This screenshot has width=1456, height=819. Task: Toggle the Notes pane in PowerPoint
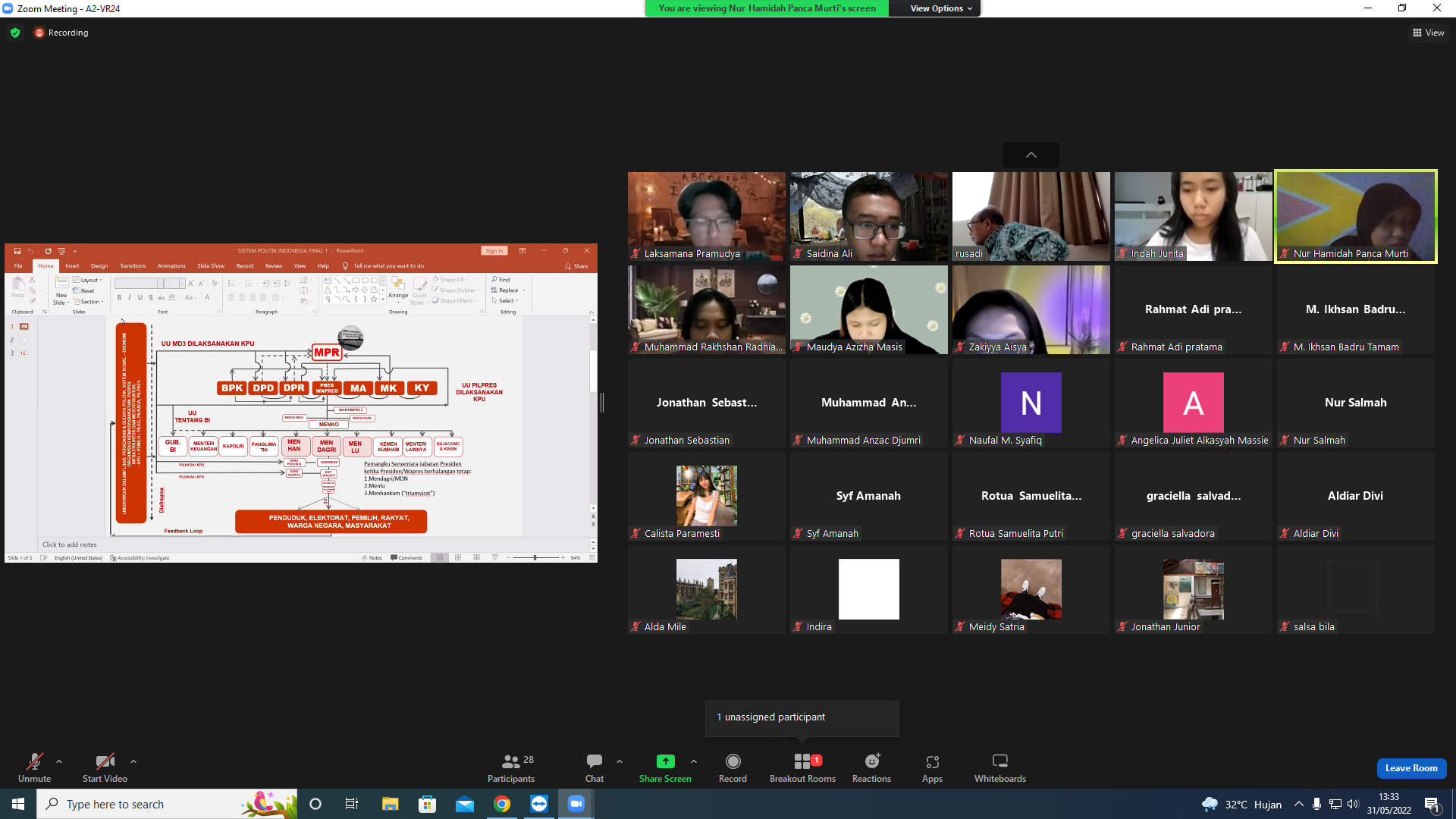(x=372, y=558)
